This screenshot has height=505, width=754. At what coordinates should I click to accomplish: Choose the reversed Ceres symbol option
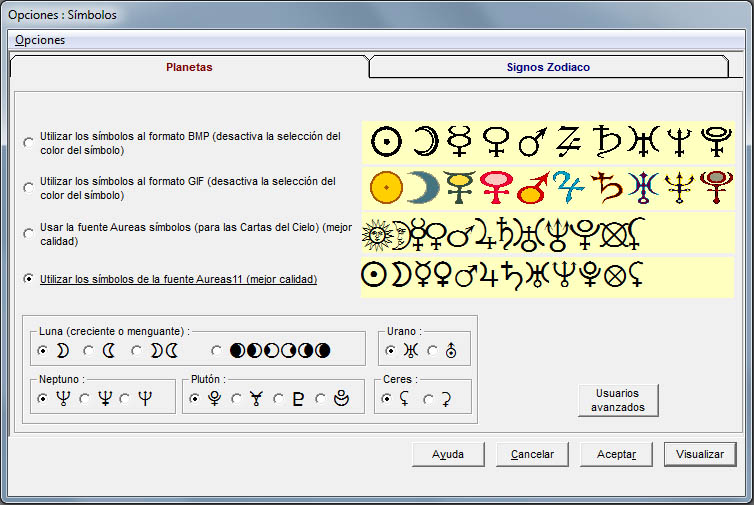tap(428, 399)
